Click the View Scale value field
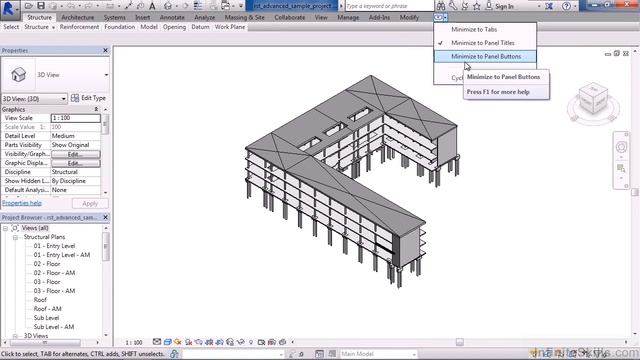Screen dimensions: 640x360 pos(76,118)
